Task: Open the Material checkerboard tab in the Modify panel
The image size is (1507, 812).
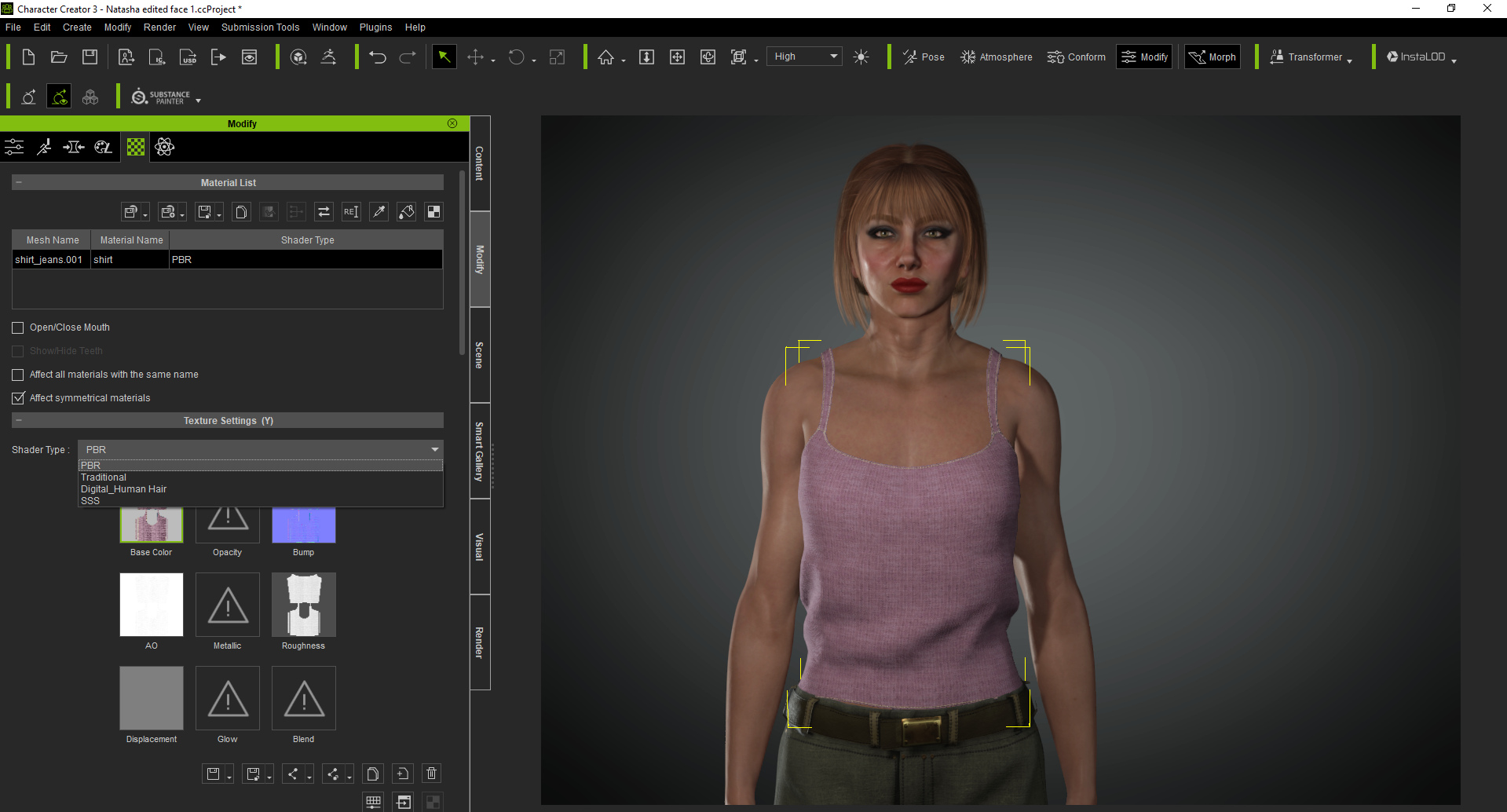Action: 136,147
